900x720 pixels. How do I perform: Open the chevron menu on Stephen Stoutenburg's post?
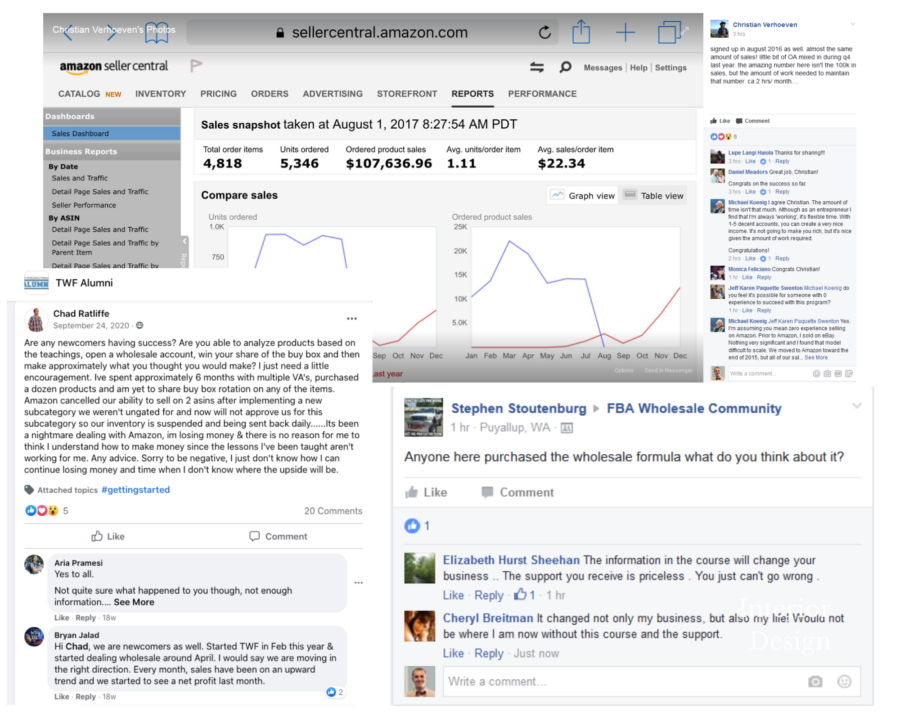point(856,406)
